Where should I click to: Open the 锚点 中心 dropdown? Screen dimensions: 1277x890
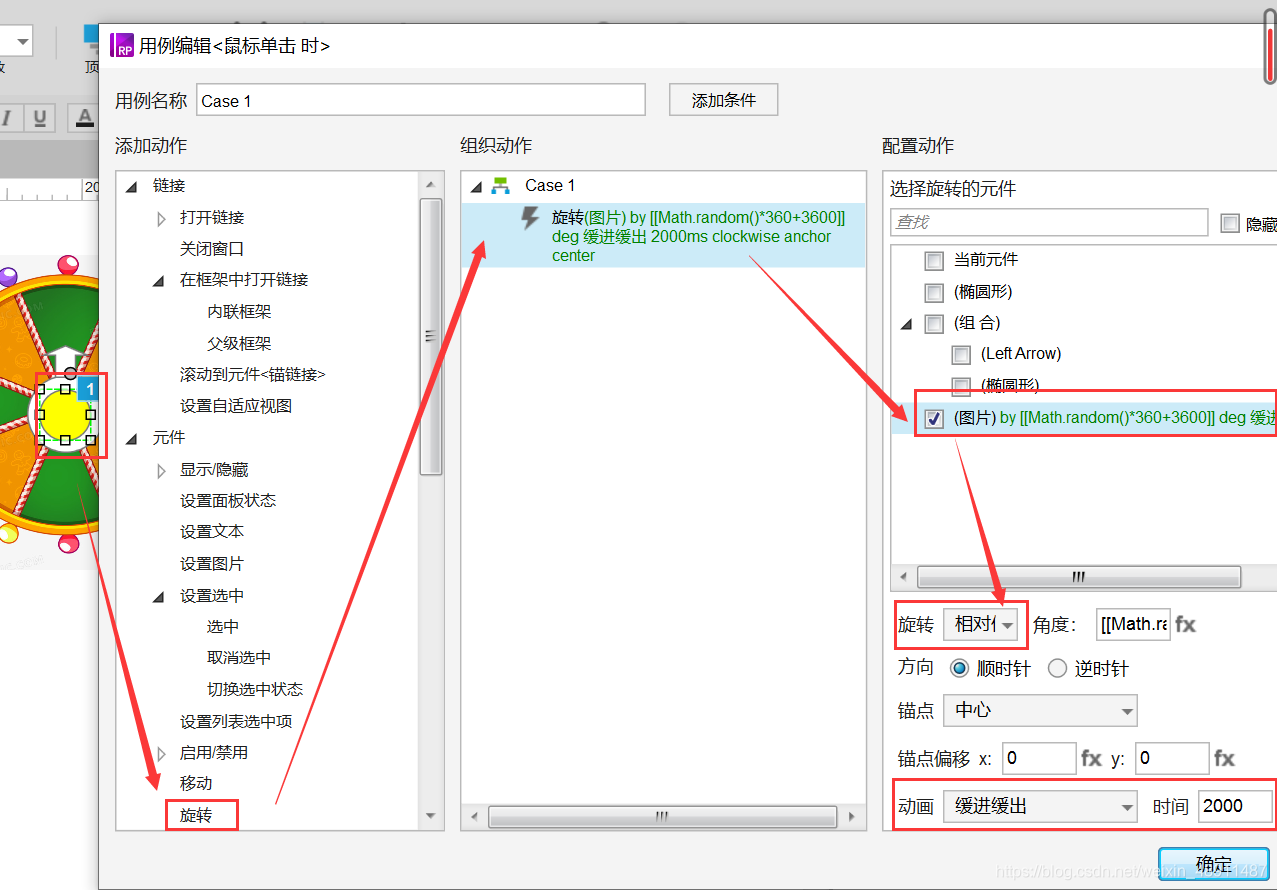click(x=1040, y=711)
